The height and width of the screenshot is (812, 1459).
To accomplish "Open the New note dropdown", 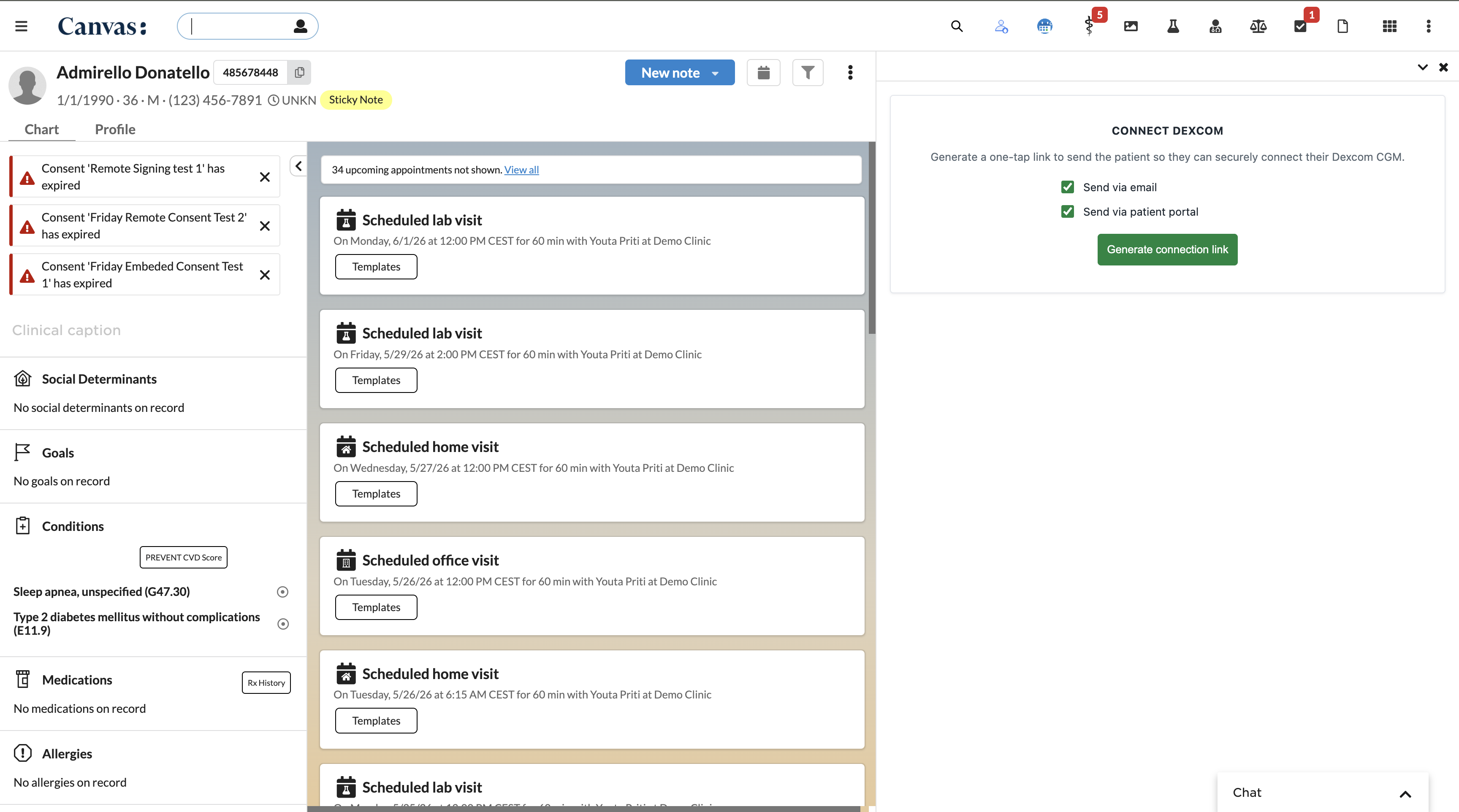I will pos(680,73).
